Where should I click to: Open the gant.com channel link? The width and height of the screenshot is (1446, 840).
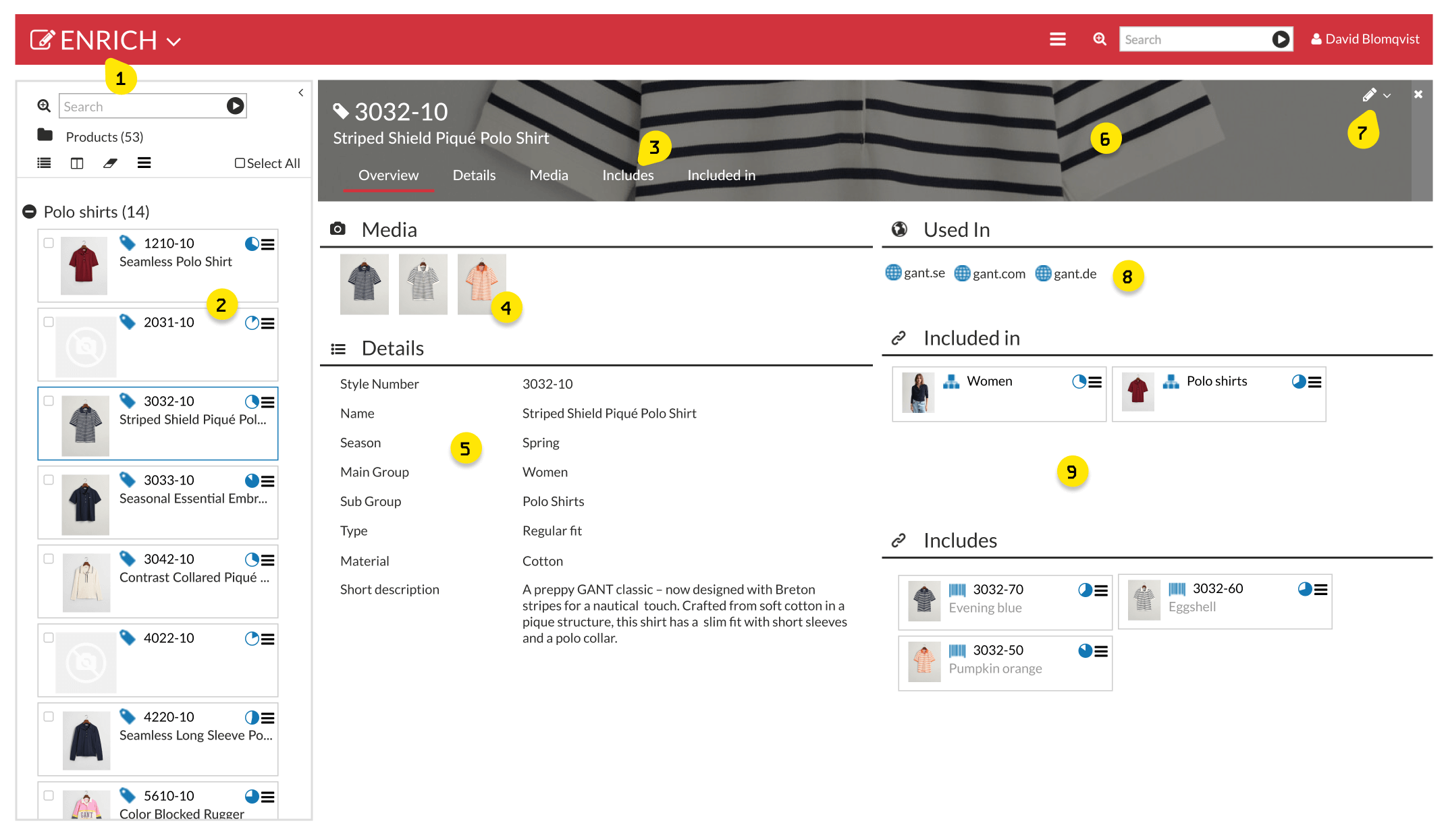[x=990, y=273]
